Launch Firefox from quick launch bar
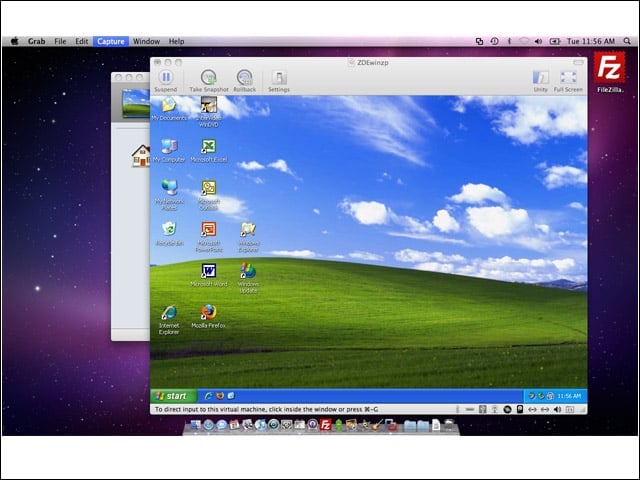 coord(220,396)
